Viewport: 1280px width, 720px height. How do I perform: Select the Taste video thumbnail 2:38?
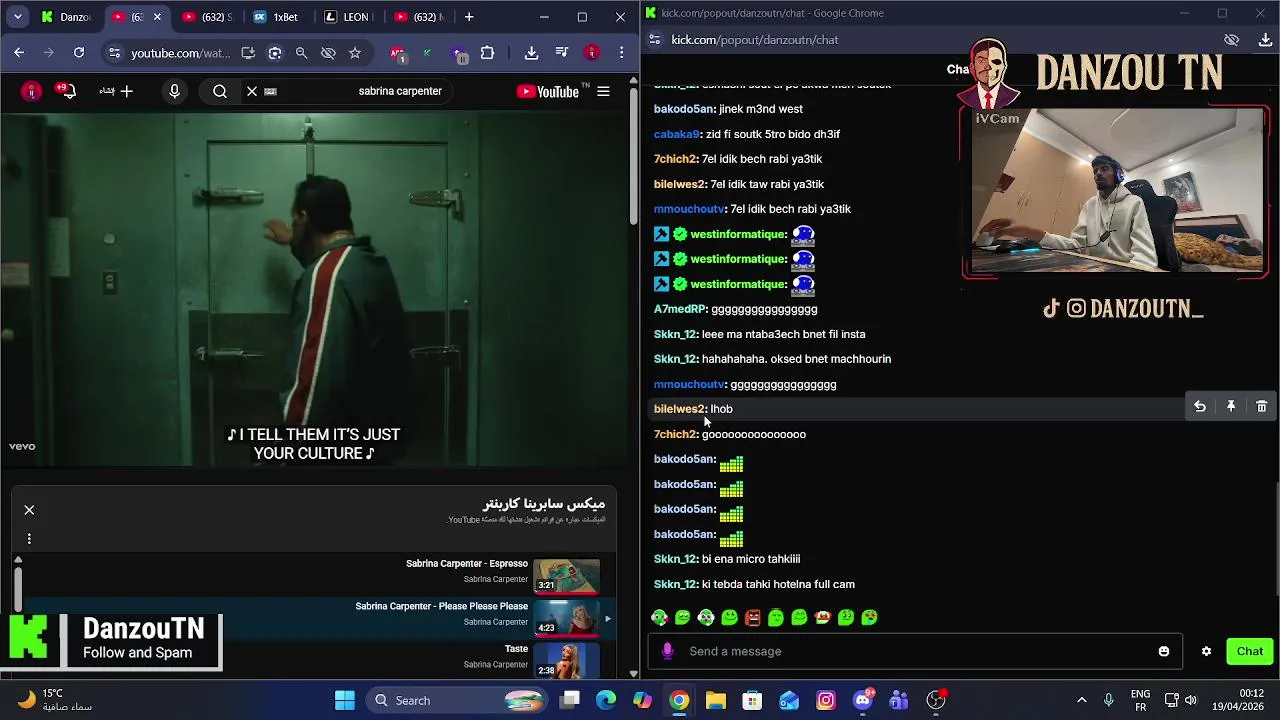[567, 660]
